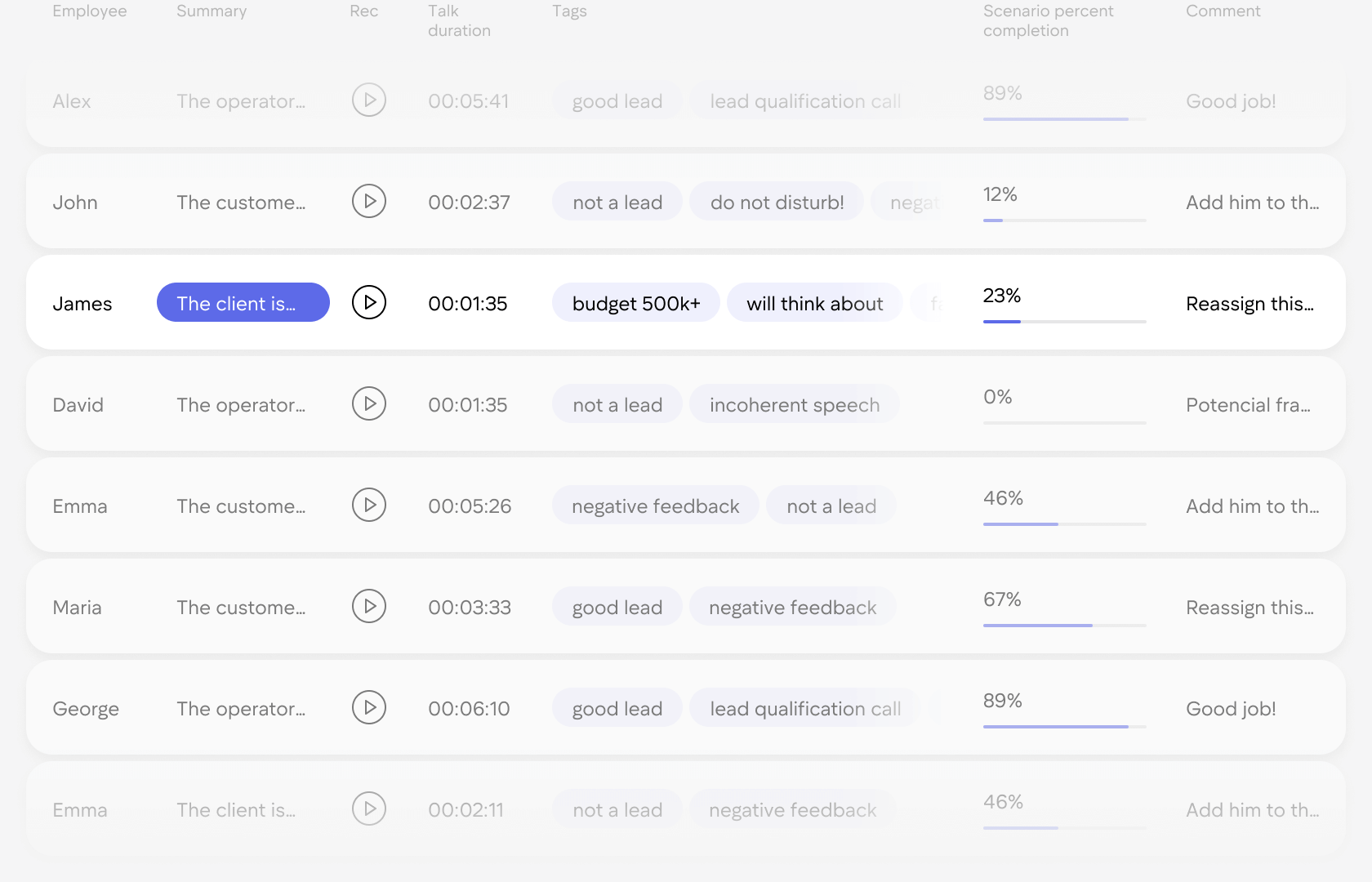Click talk duration 00:03:33
The image size is (1372, 882).
[470, 608]
